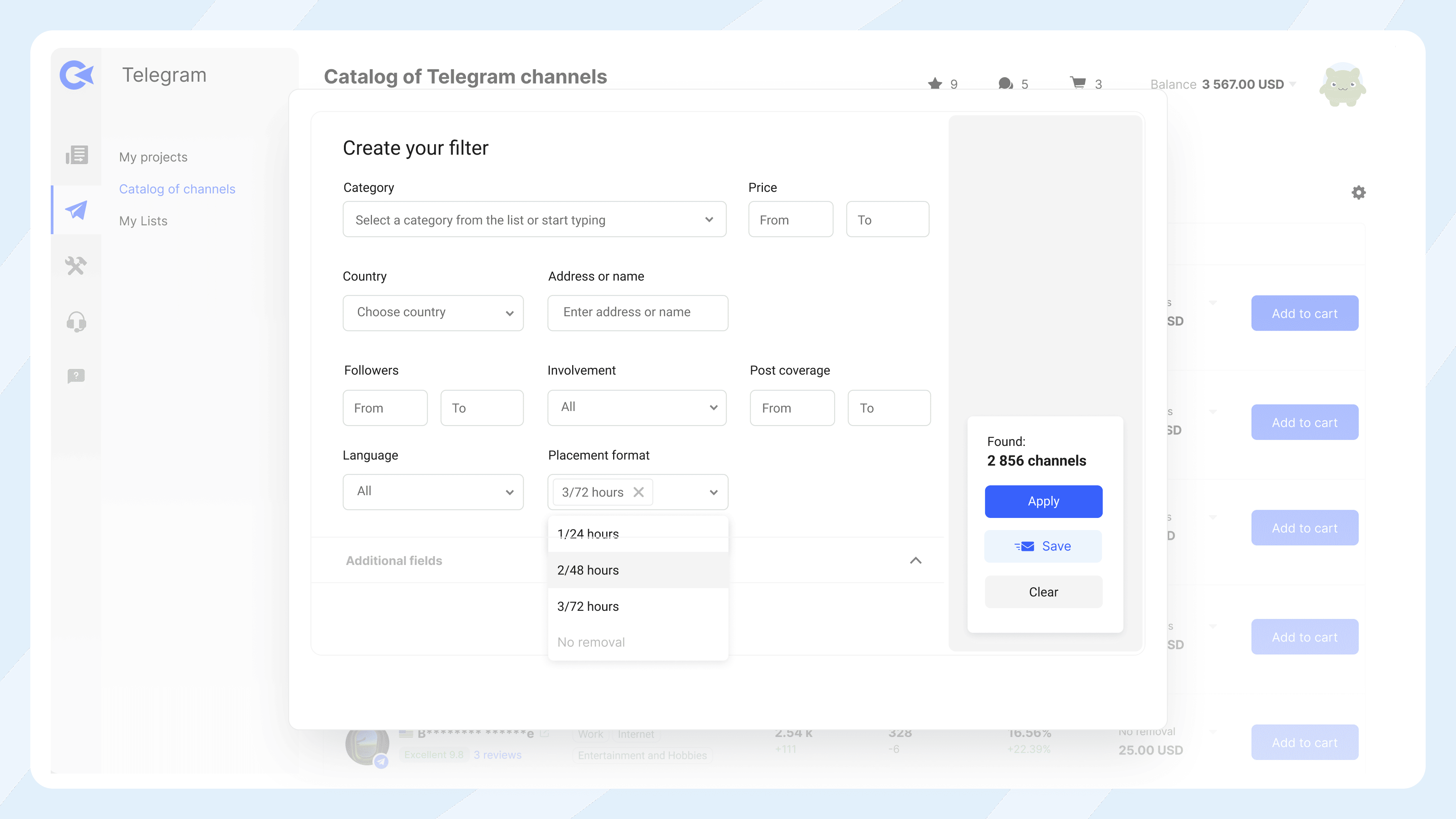Remove the 3/72 hours selected tag
The height and width of the screenshot is (819, 1456).
[639, 492]
